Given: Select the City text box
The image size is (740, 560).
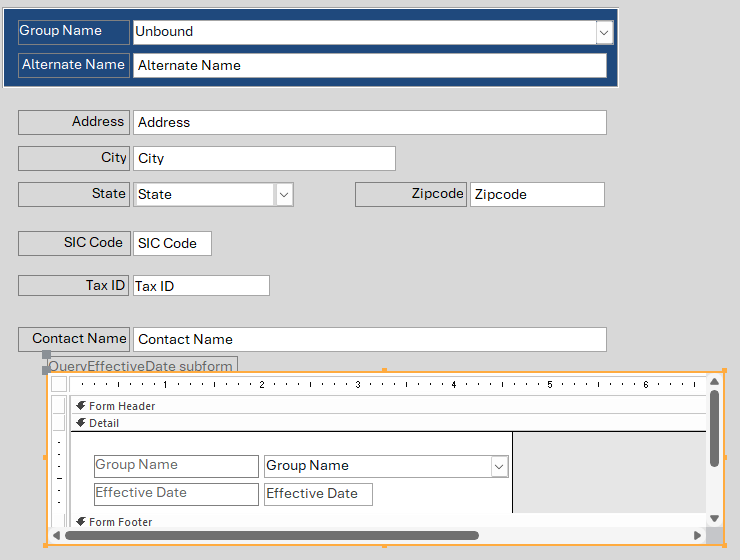Looking at the screenshot, I should pos(264,159).
